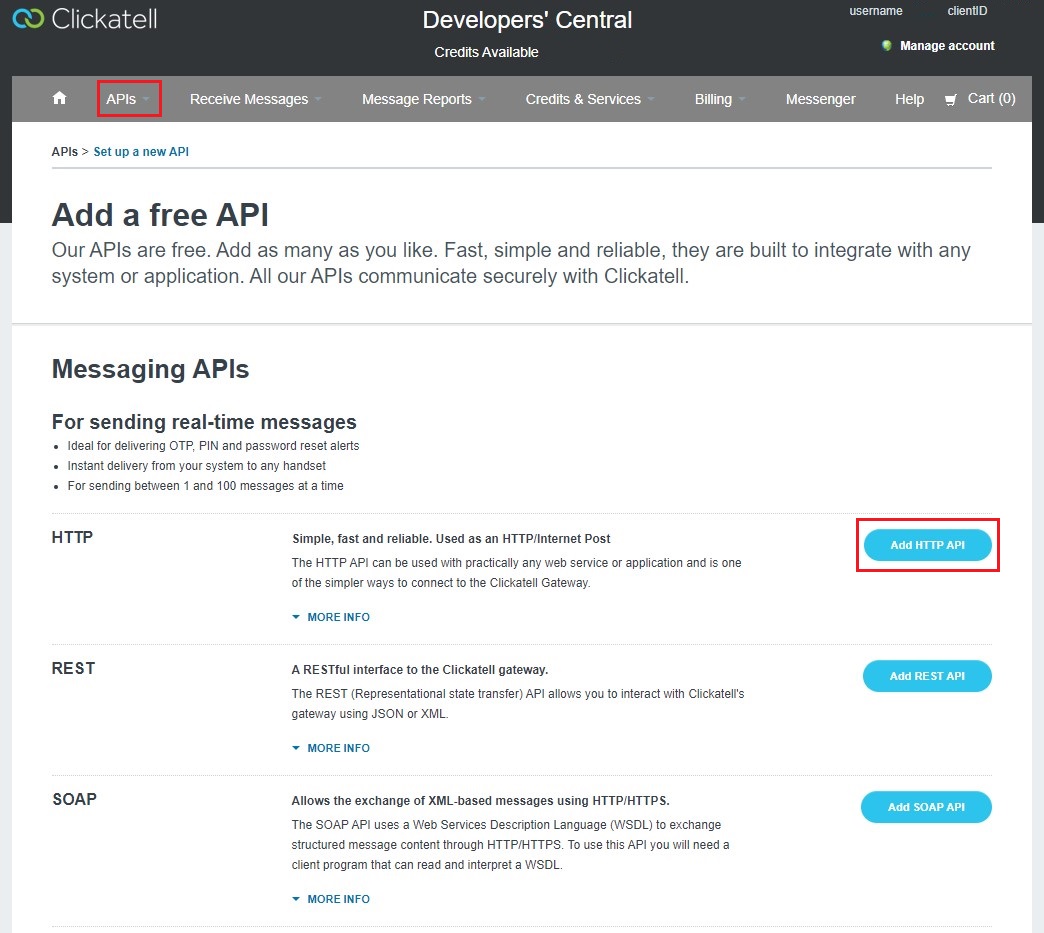Click the SOAP section label
The width and height of the screenshot is (1044, 933).
click(x=75, y=799)
